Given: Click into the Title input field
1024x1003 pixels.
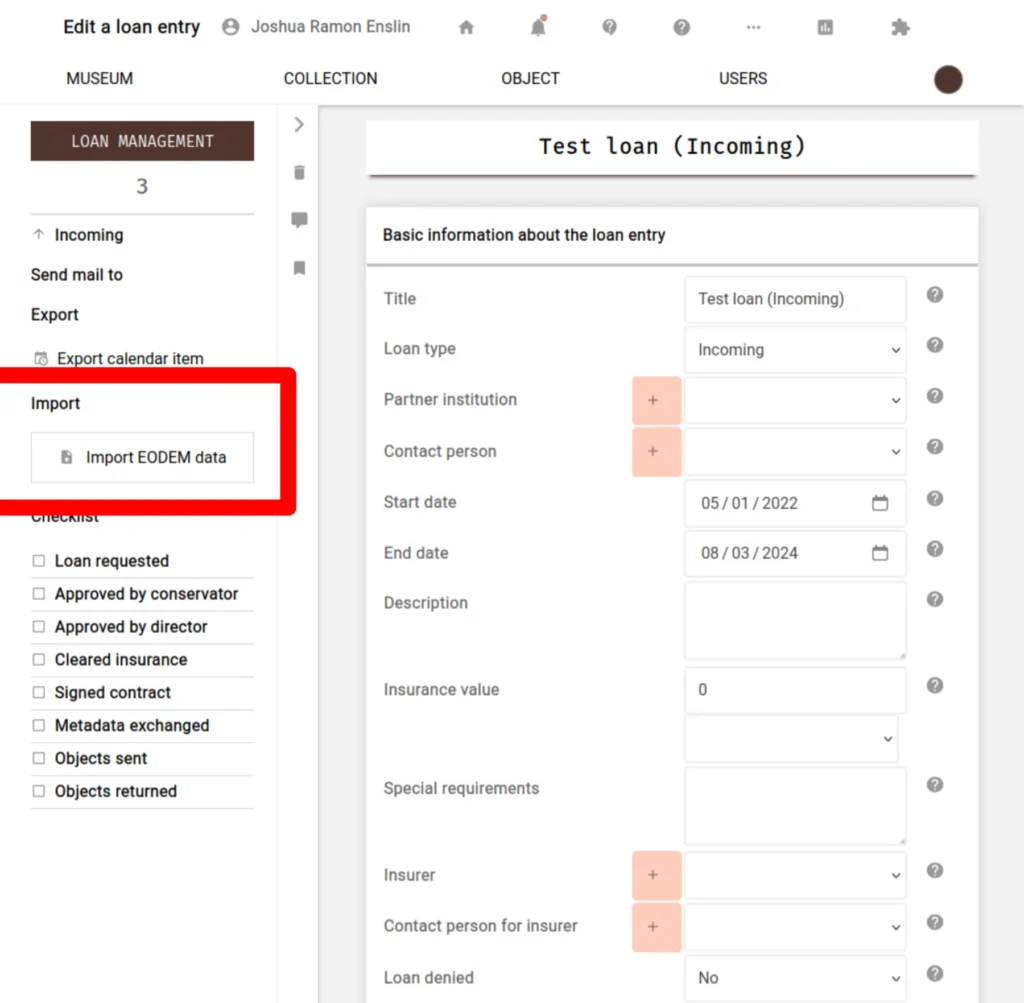Looking at the screenshot, I should 795,299.
